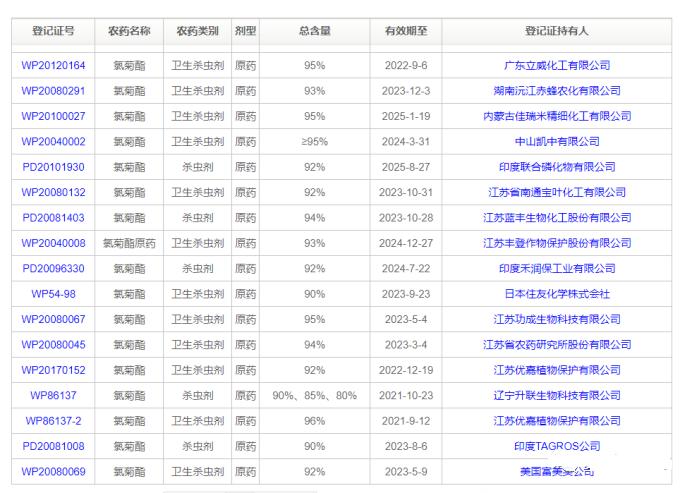692x493 pixels.
Task: Select expiry date 2023-10-28
Action: tap(406, 218)
